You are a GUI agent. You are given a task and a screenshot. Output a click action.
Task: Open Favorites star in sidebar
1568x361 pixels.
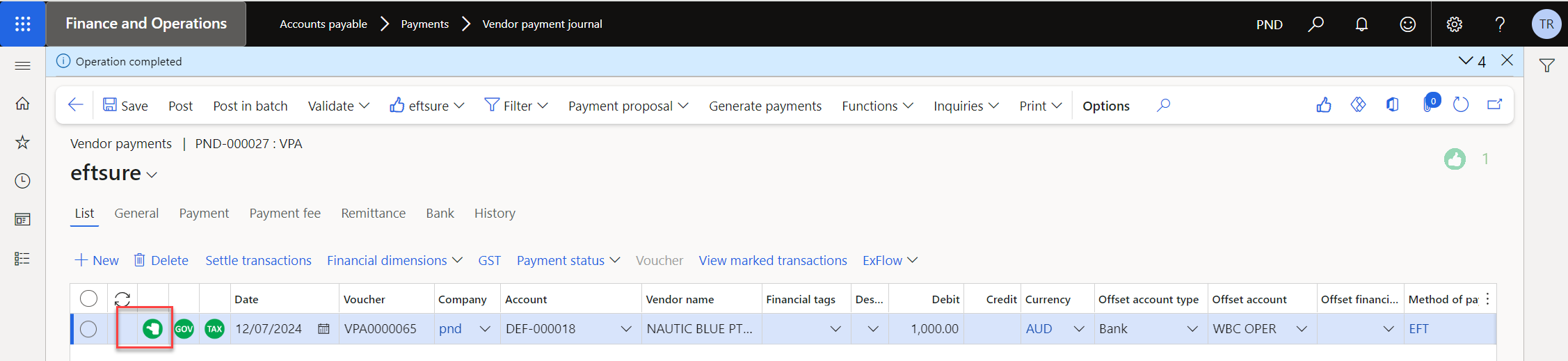pos(22,143)
